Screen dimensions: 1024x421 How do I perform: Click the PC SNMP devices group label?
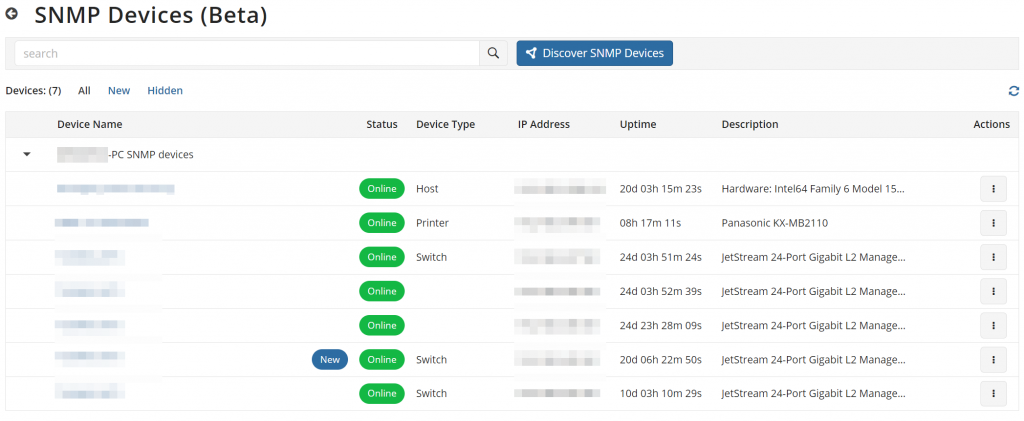click(125, 155)
